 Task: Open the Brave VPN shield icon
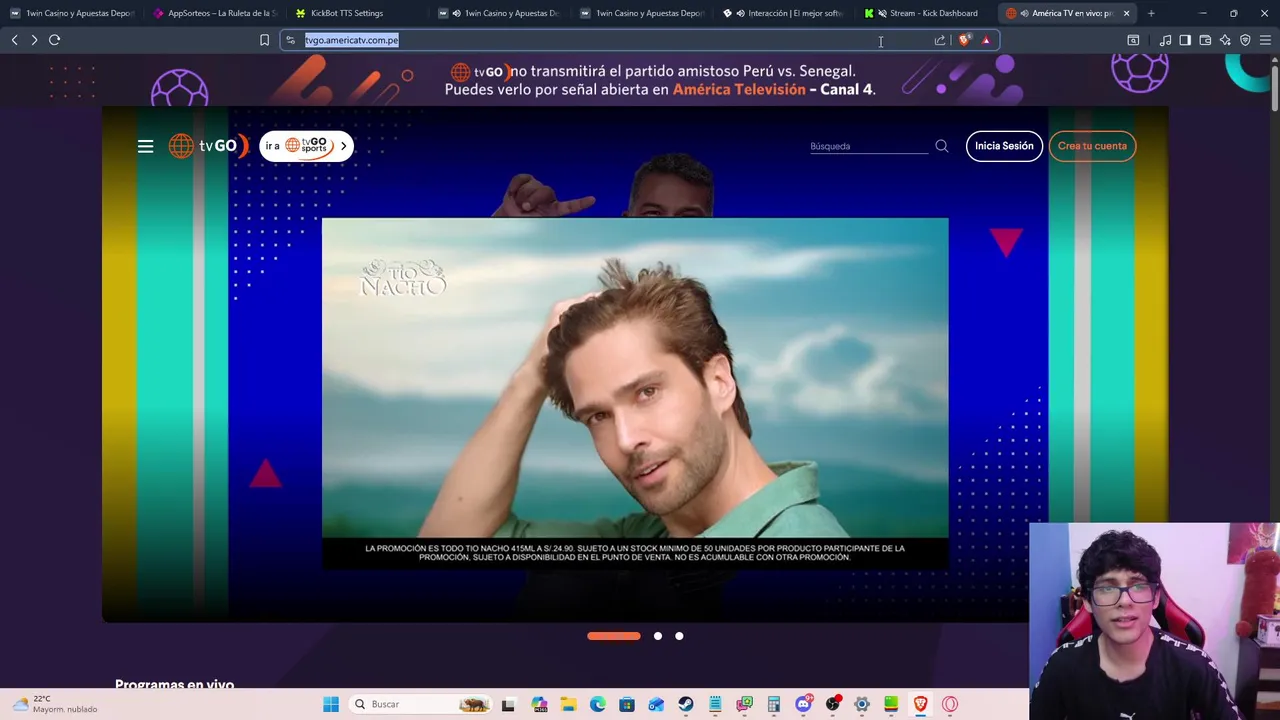coord(1245,40)
